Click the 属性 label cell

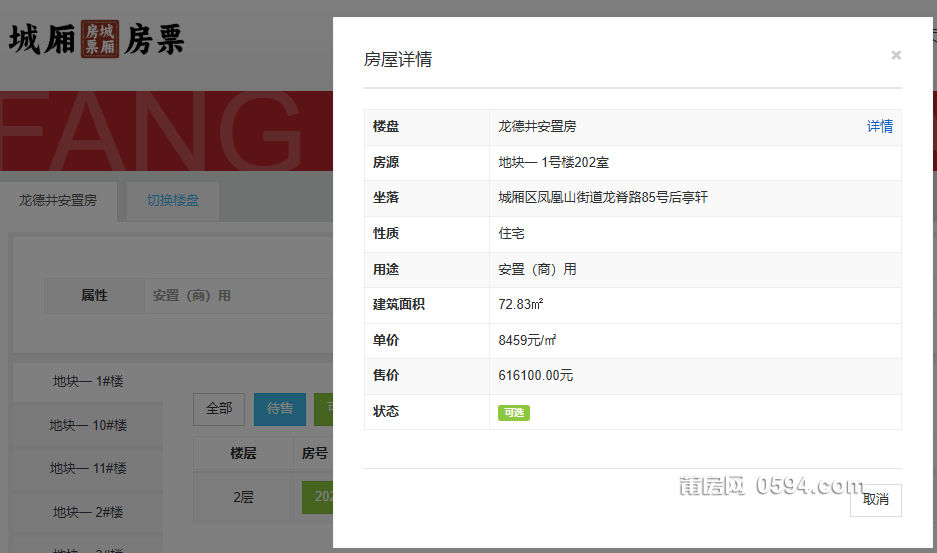(x=94, y=295)
